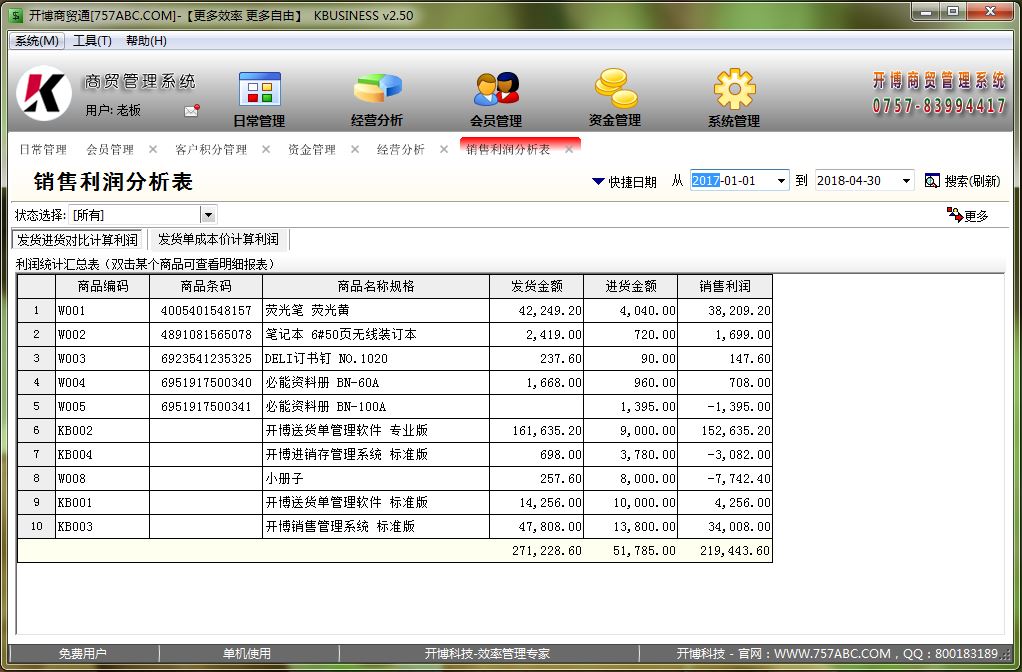The width and height of the screenshot is (1022, 672).
Task: Click the 商品条码 column header
Action: pyautogui.click(x=206, y=286)
